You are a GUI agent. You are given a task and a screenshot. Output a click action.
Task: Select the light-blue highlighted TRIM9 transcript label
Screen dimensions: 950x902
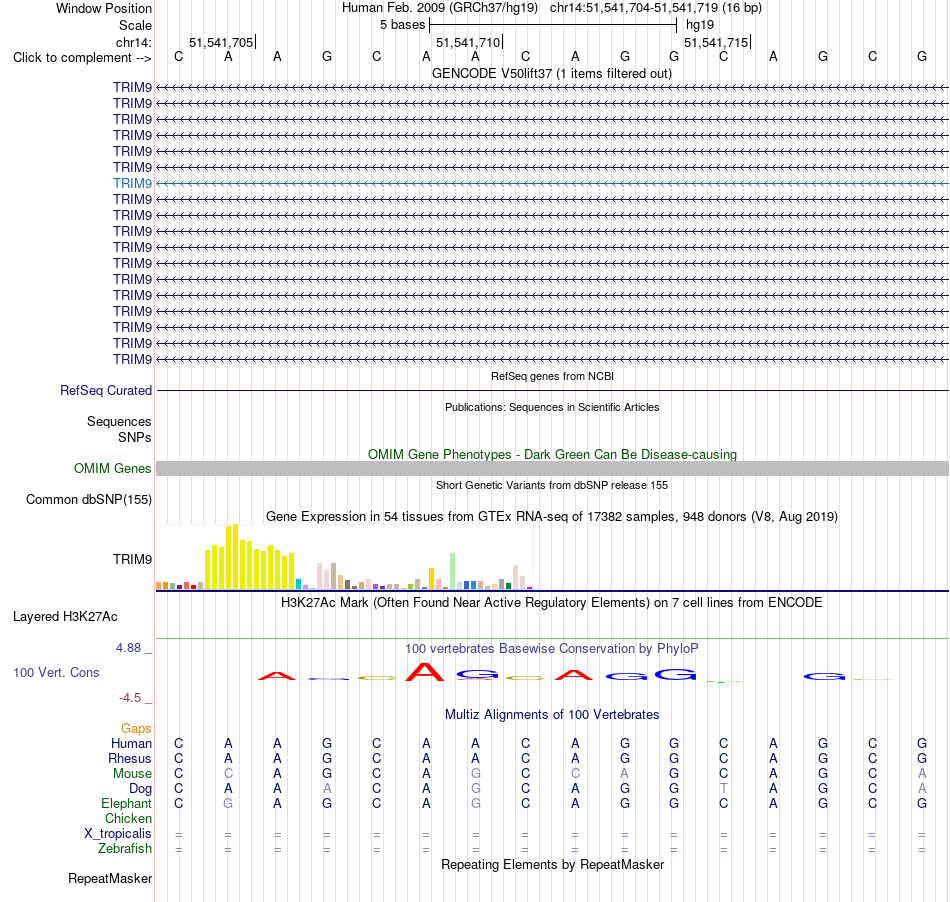132,183
